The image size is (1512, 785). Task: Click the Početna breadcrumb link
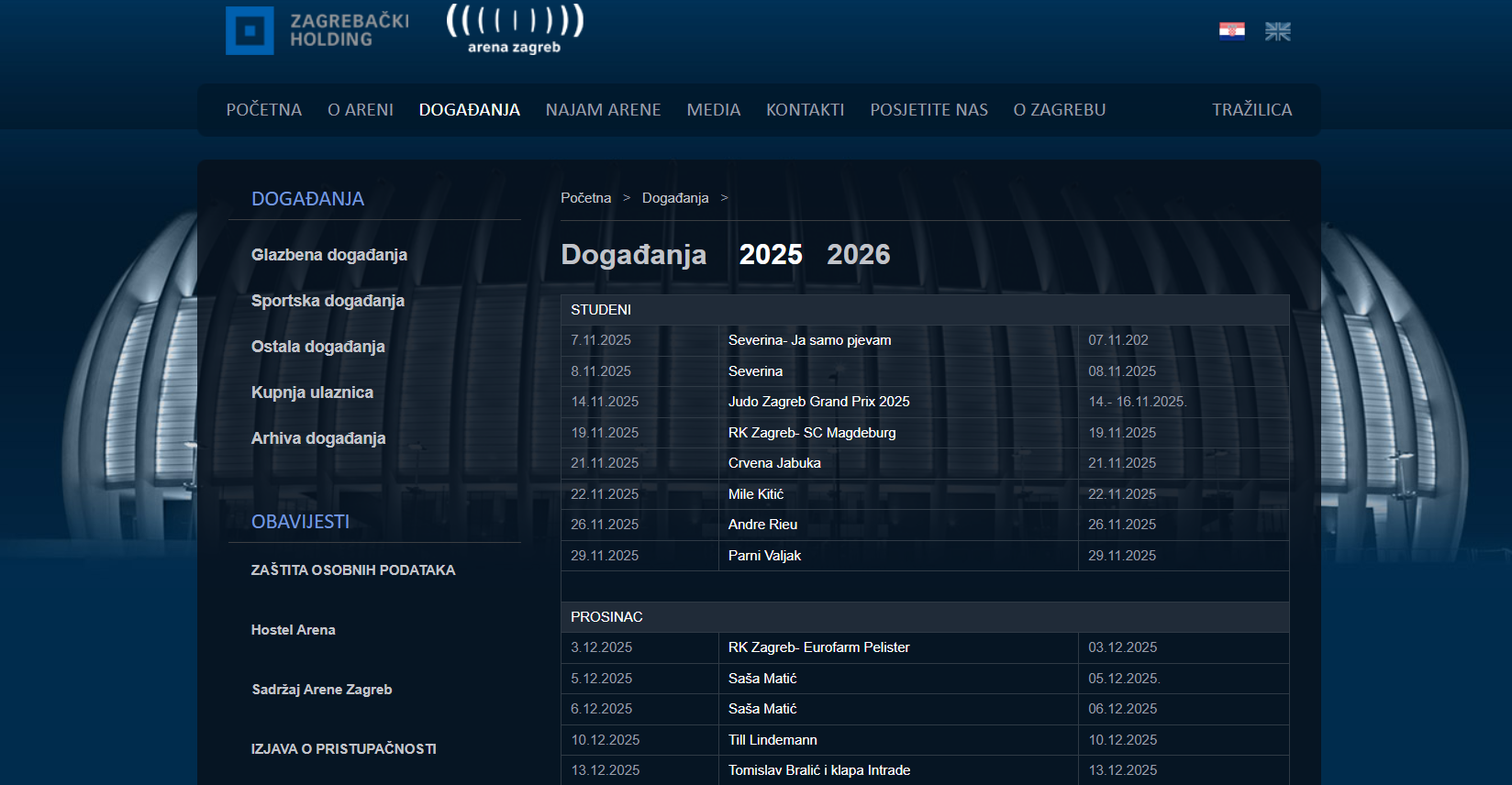(585, 198)
